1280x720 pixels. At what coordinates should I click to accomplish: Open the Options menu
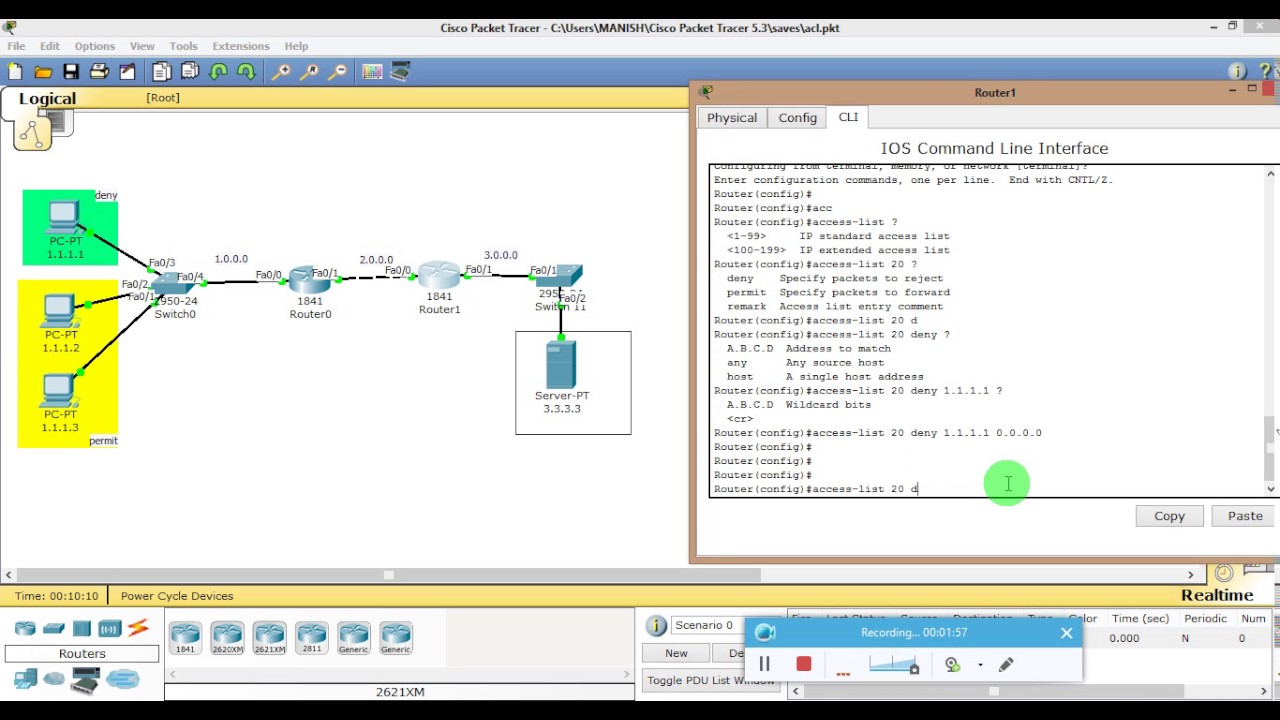point(95,46)
